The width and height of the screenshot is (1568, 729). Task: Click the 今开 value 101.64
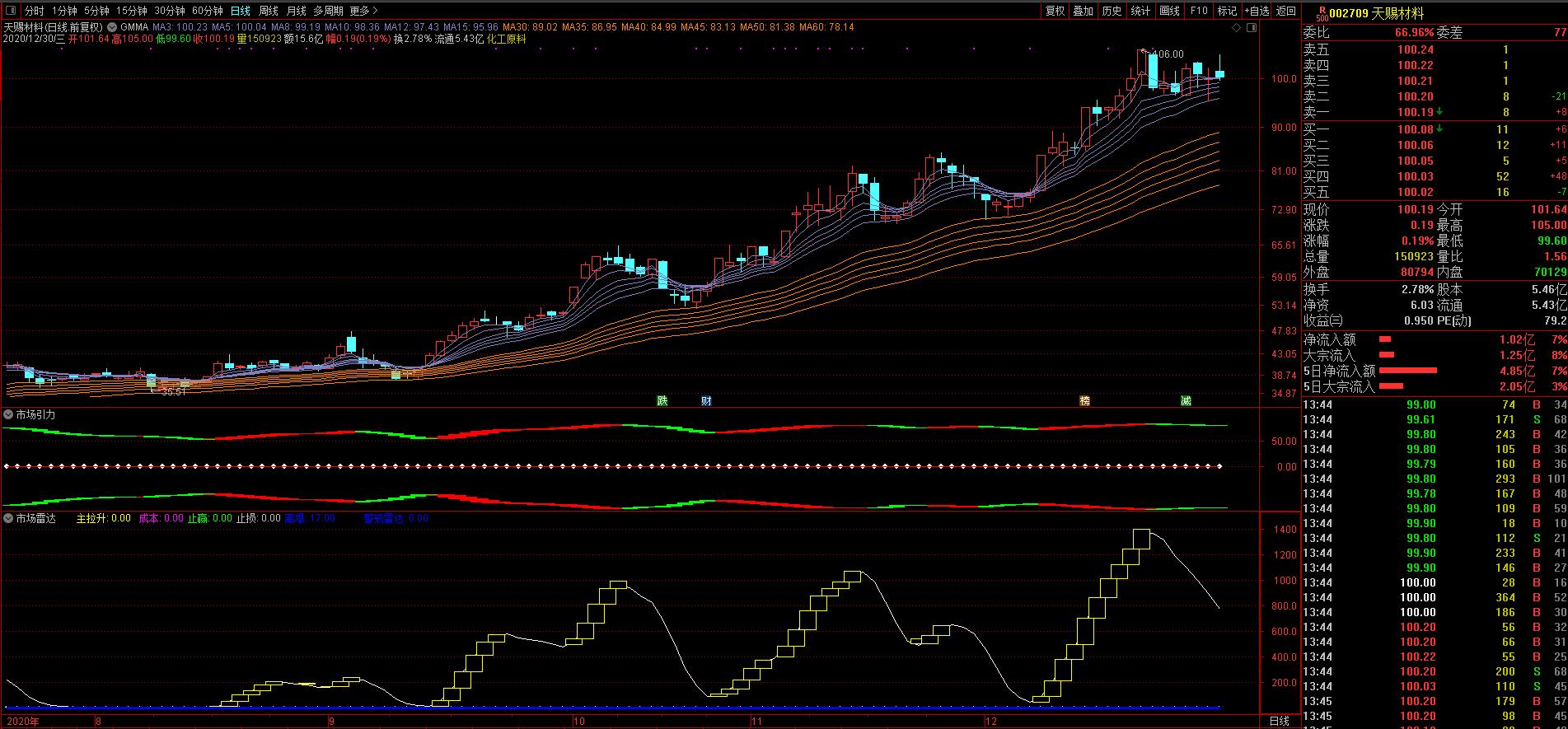point(1549,209)
